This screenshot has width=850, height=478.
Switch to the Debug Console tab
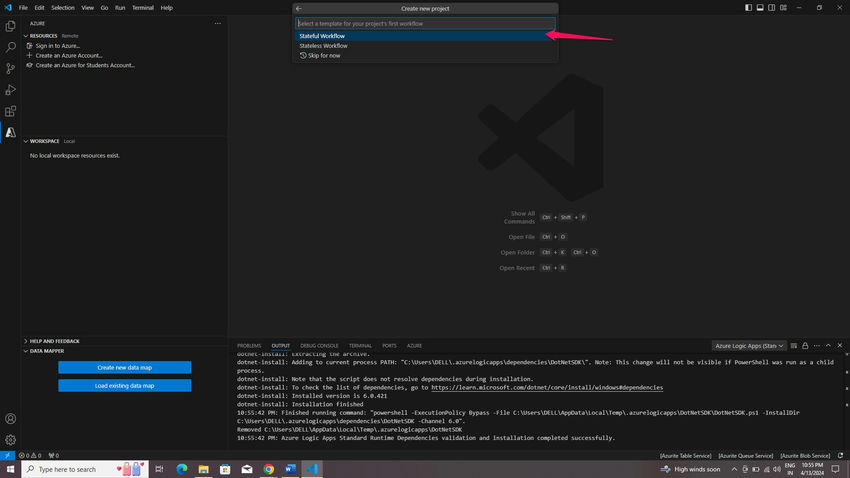319,346
